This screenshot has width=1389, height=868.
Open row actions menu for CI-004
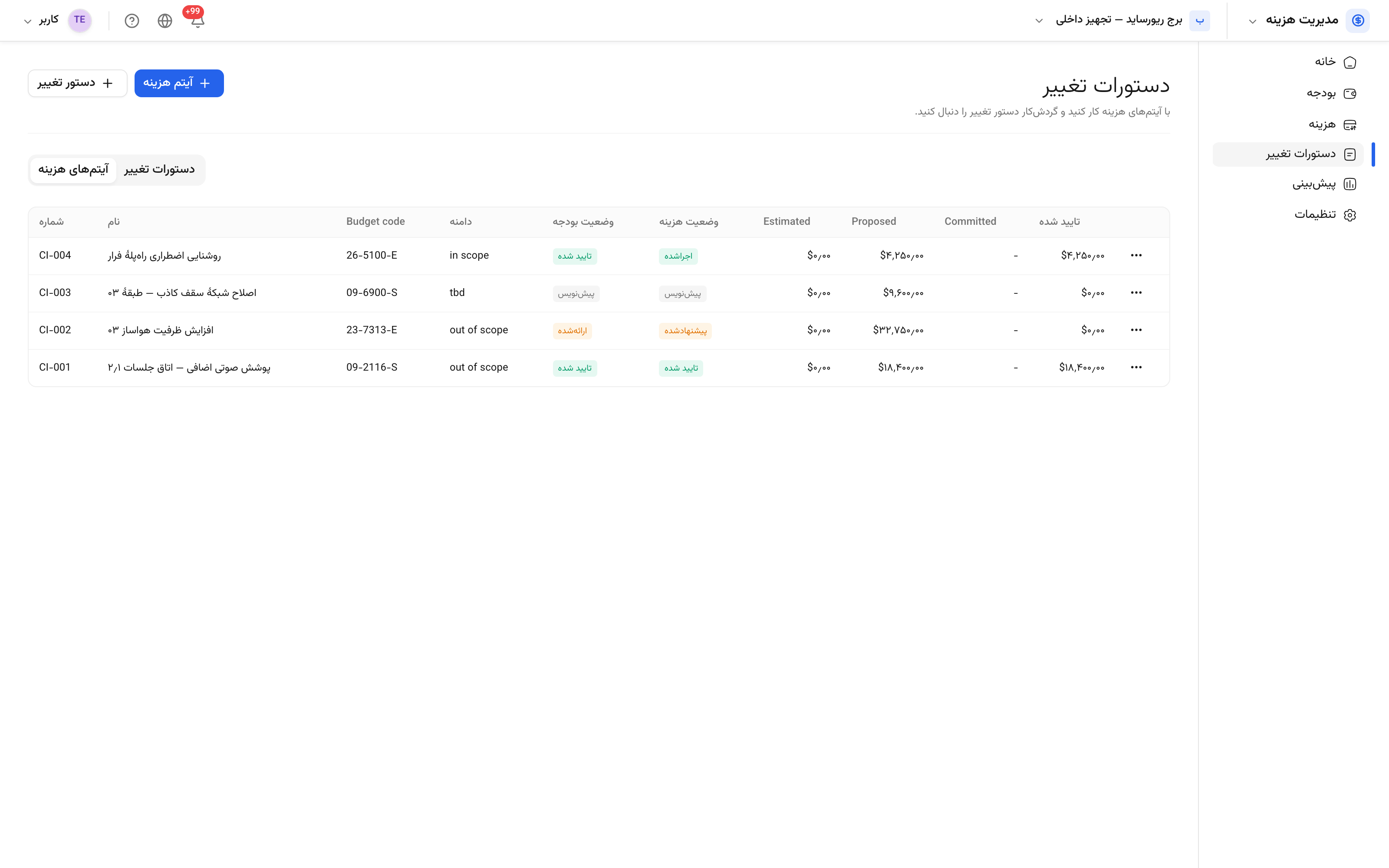click(x=1136, y=256)
